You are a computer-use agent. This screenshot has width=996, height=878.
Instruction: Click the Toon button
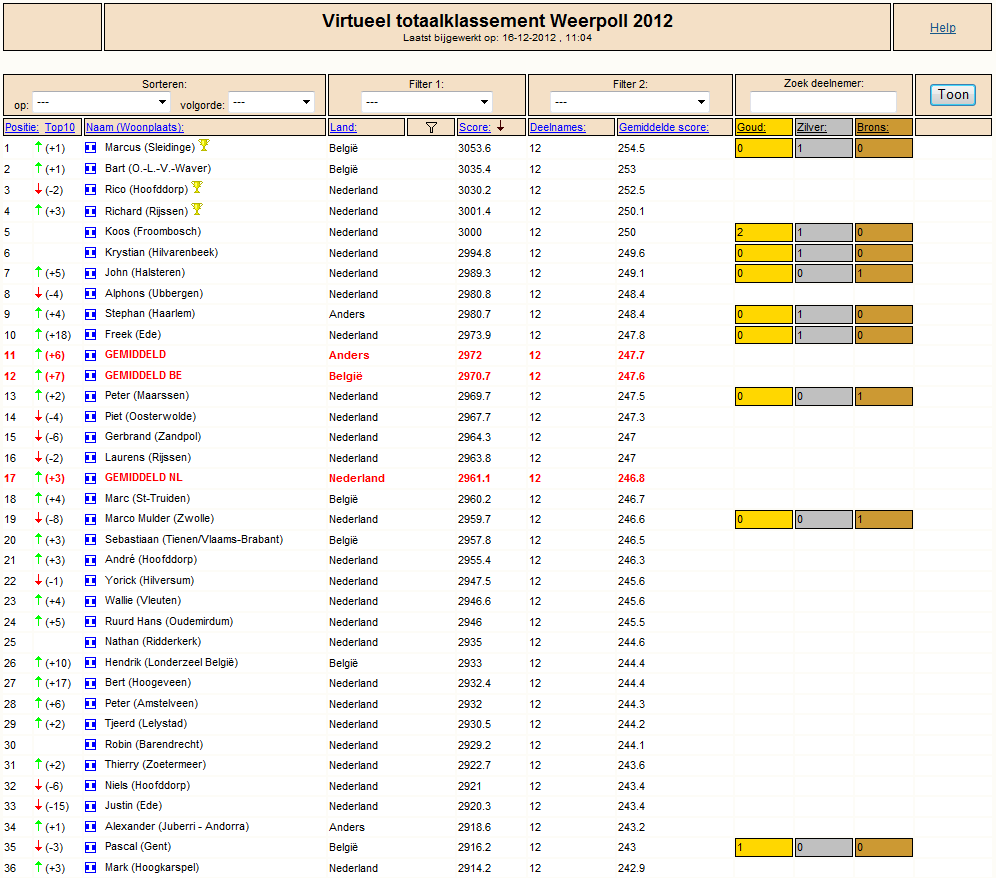tap(953, 95)
